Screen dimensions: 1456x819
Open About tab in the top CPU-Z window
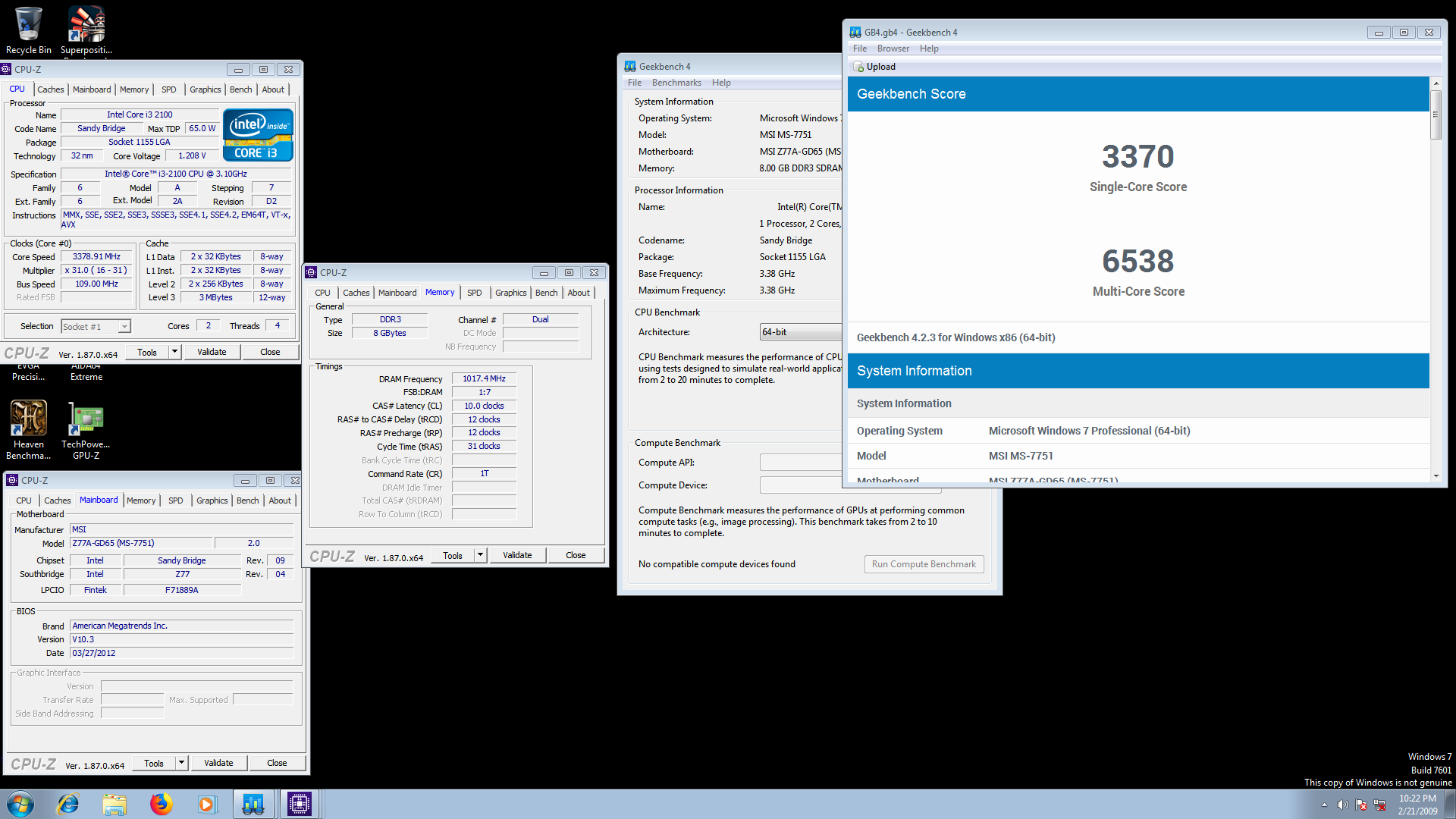tap(273, 89)
